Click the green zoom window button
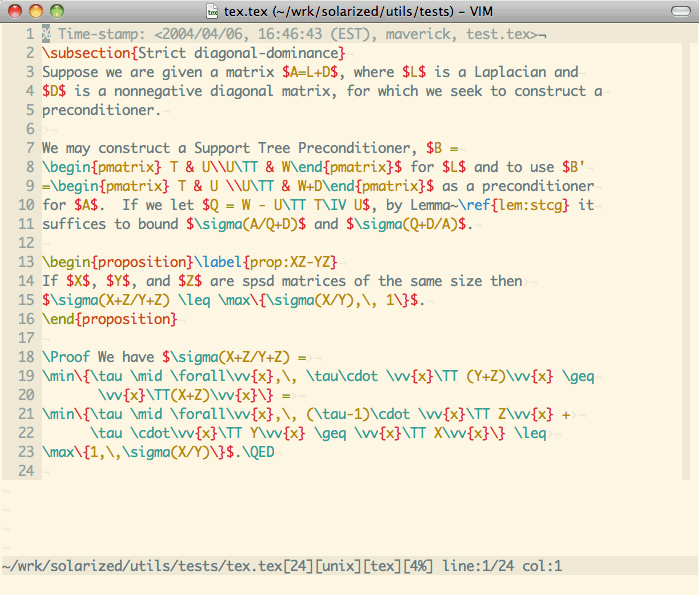 point(57,11)
